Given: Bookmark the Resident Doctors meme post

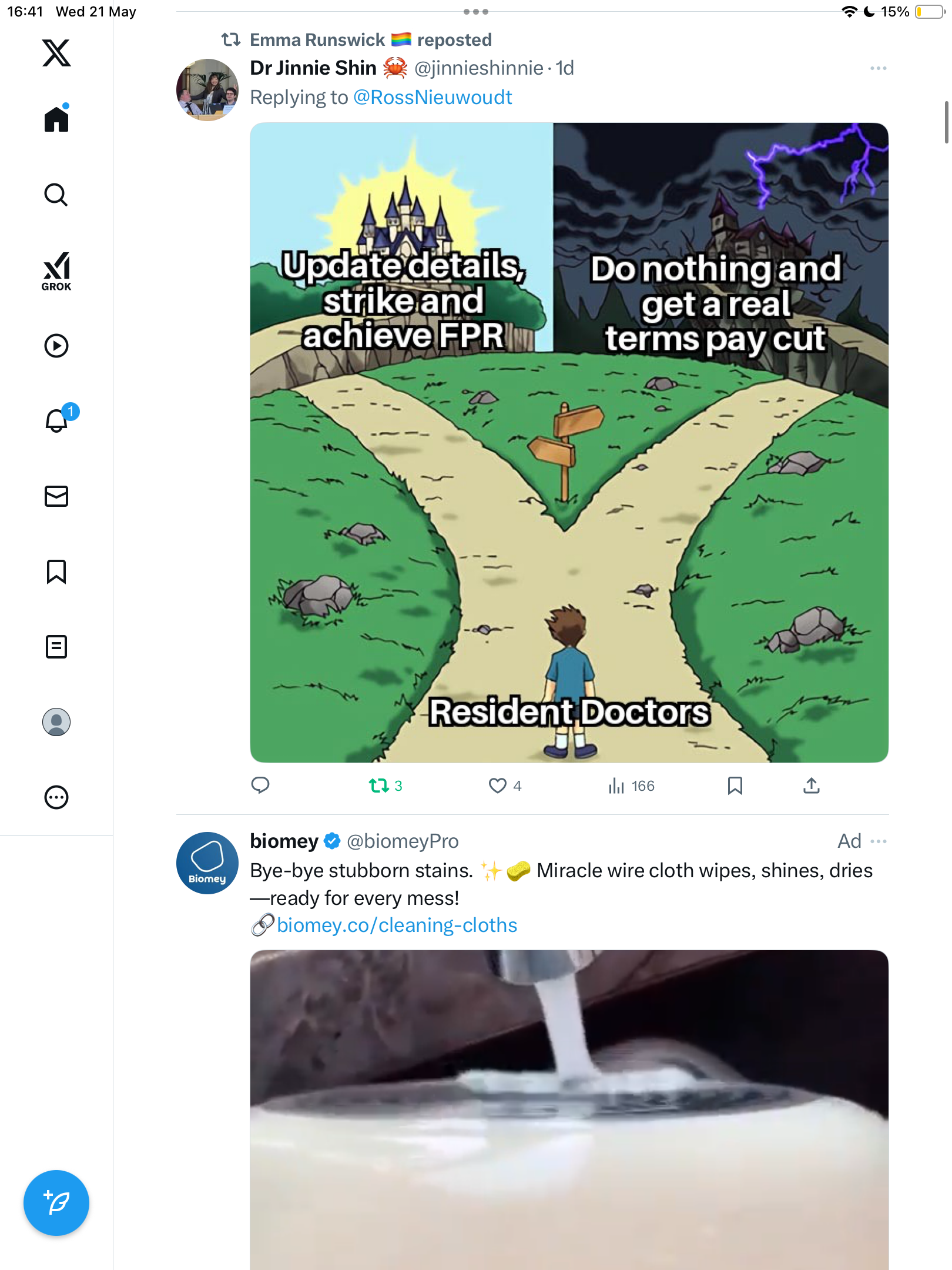Looking at the screenshot, I should pyautogui.click(x=735, y=786).
